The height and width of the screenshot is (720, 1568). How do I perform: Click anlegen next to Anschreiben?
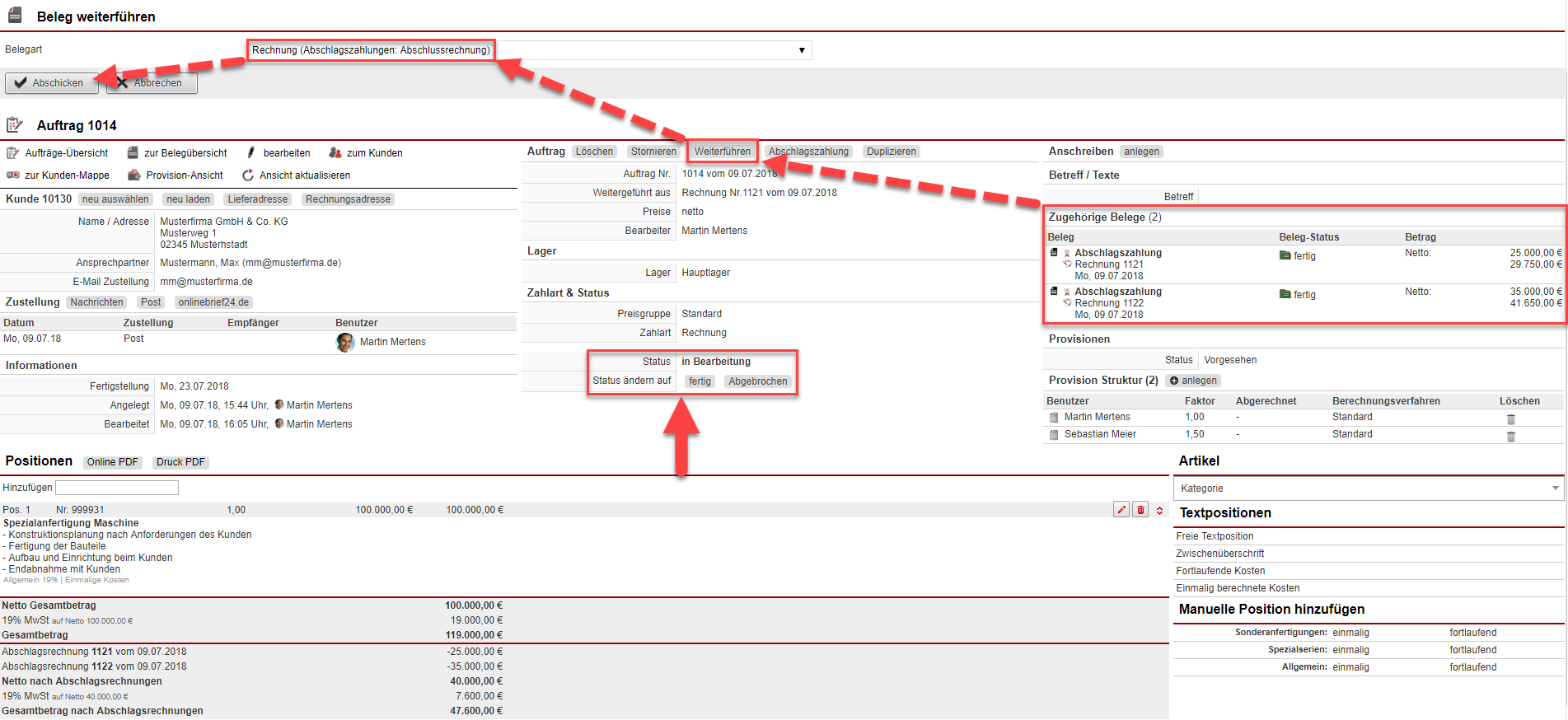(x=1141, y=152)
